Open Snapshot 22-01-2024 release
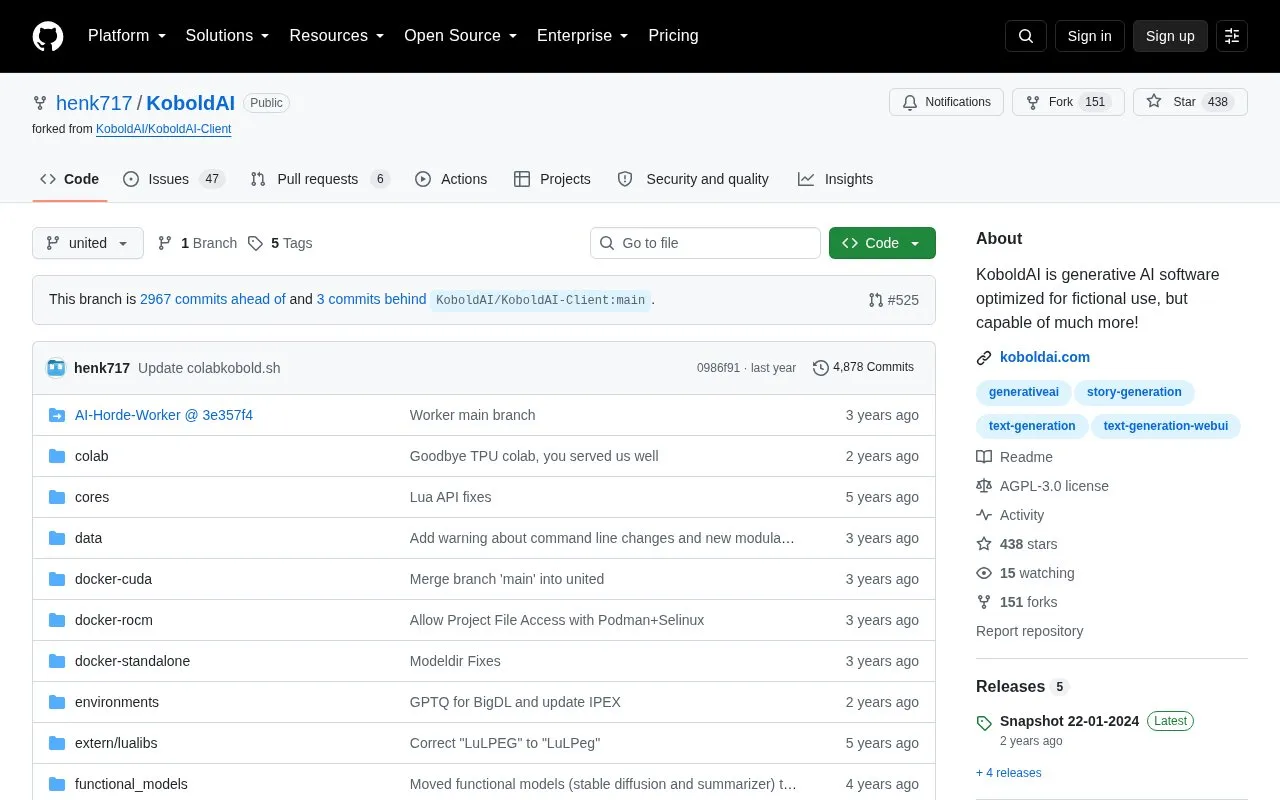The height and width of the screenshot is (800, 1280). click(x=1069, y=721)
